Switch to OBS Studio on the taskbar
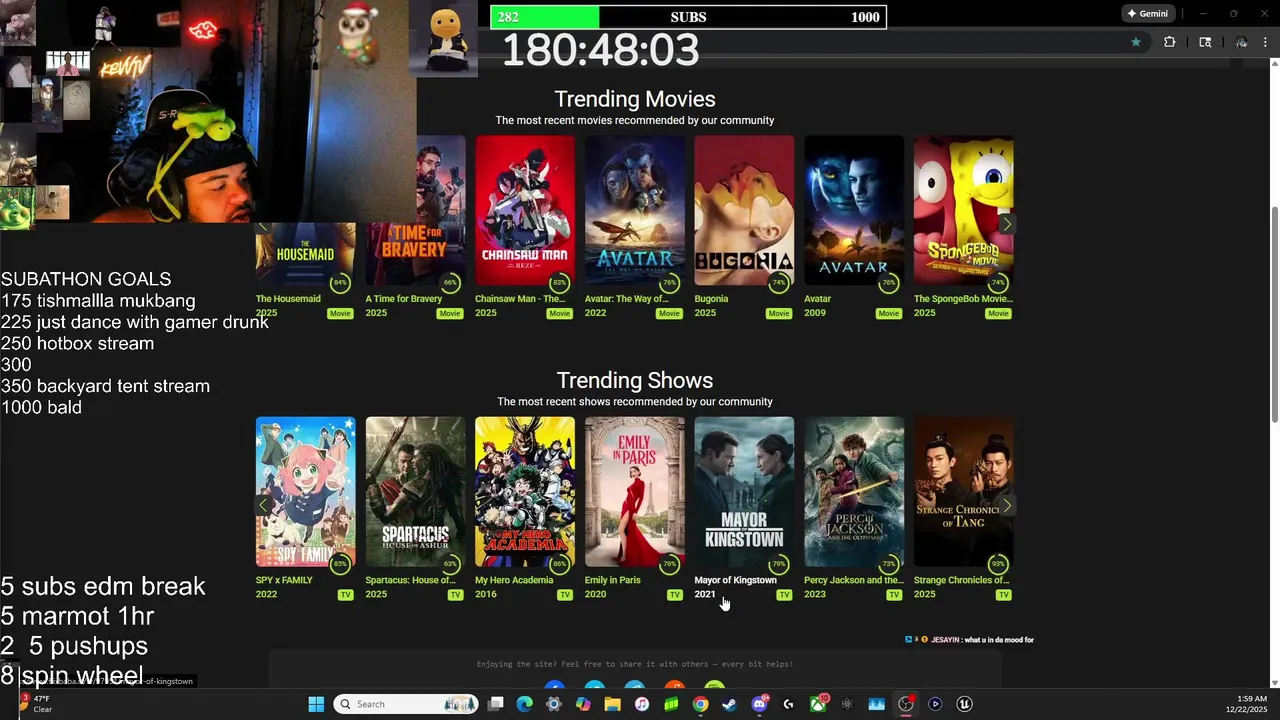The image size is (1280, 720). pyautogui.click(x=906, y=704)
